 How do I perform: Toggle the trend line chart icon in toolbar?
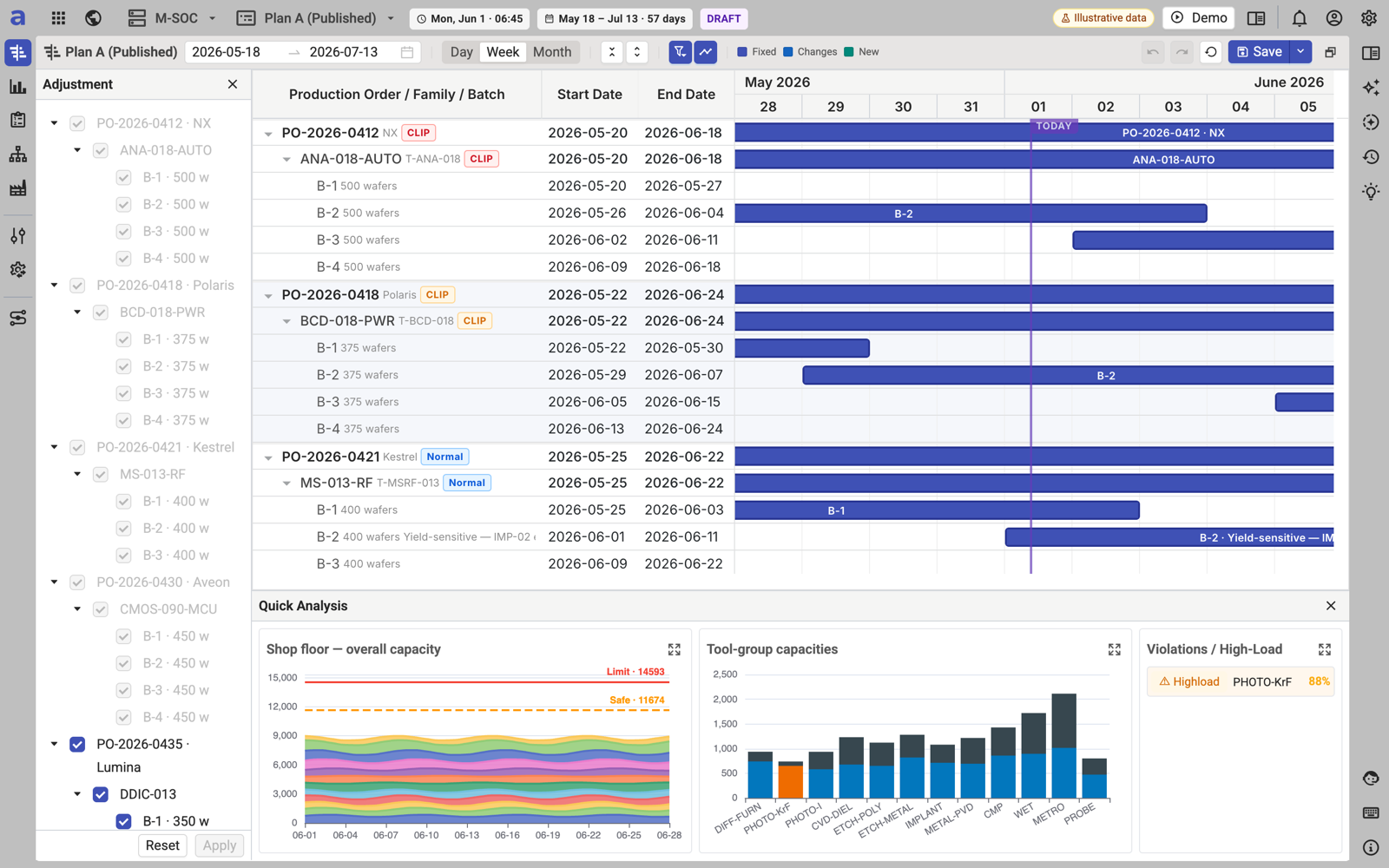coord(706,52)
